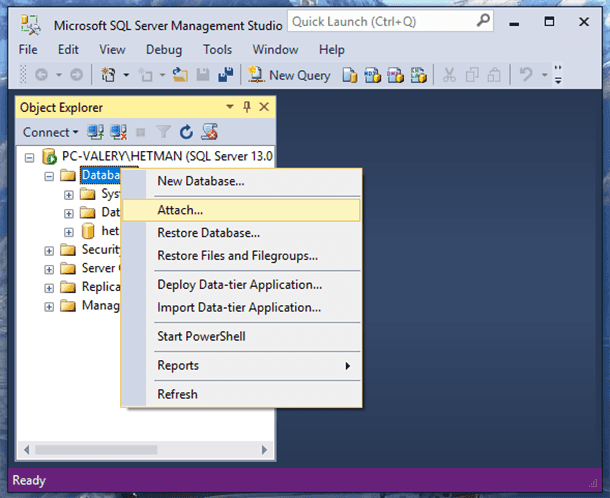Collapse the Databases folder node
The width and height of the screenshot is (610, 498).
[x=49, y=176]
